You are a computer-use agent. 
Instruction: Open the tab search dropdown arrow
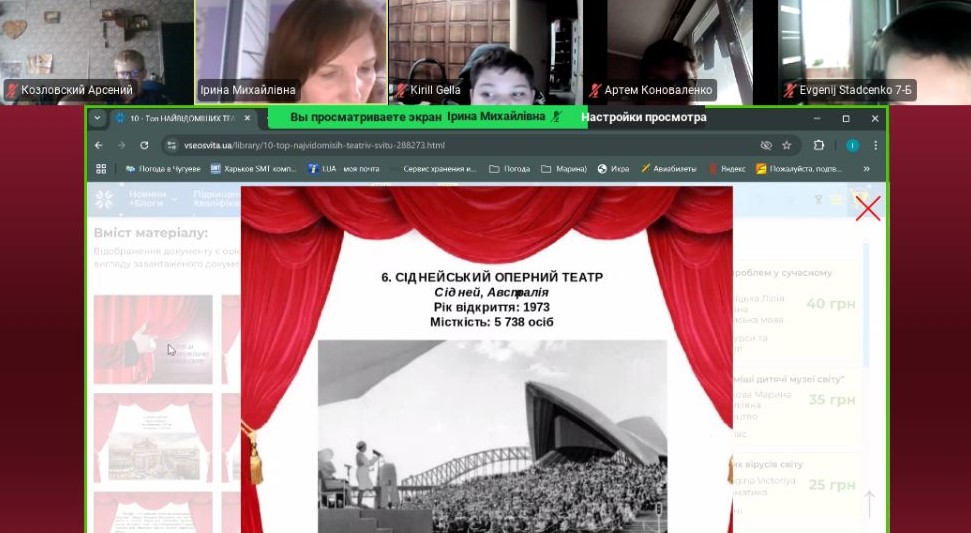tap(97, 118)
